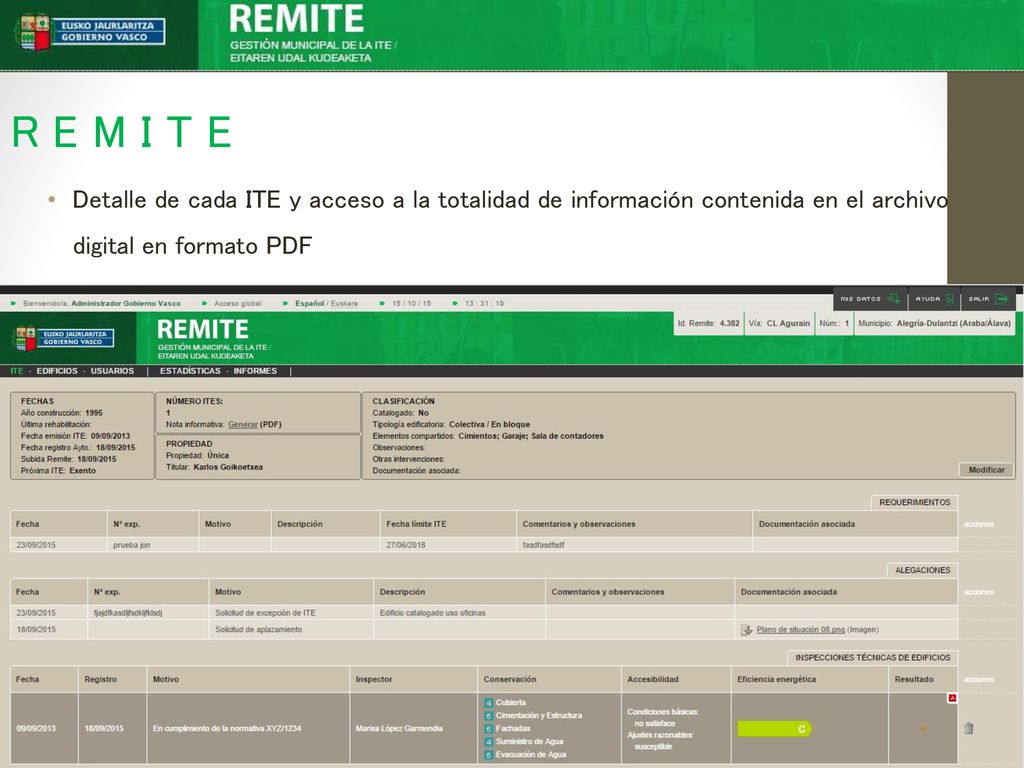Screen dimensions: 1024x768
Task: Select the REQUERIMIENTOS section tab
Action: click(x=914, y=502)
